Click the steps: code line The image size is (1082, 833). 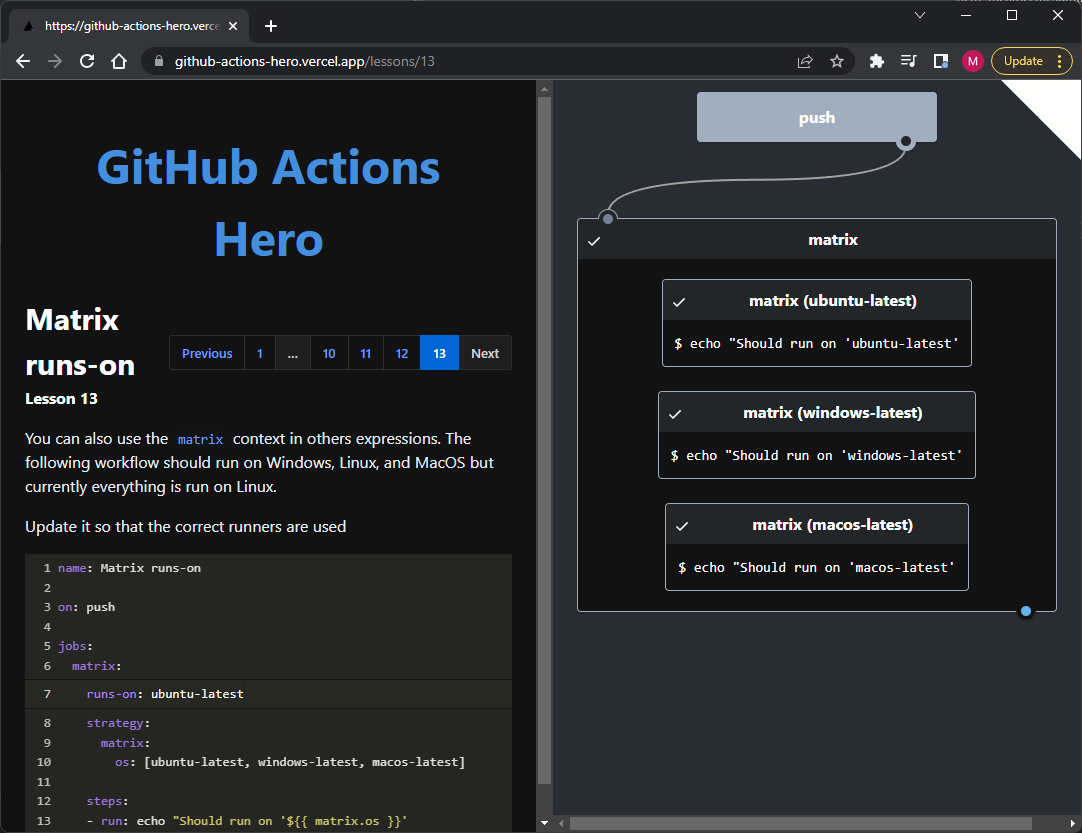tap(268, 801)
